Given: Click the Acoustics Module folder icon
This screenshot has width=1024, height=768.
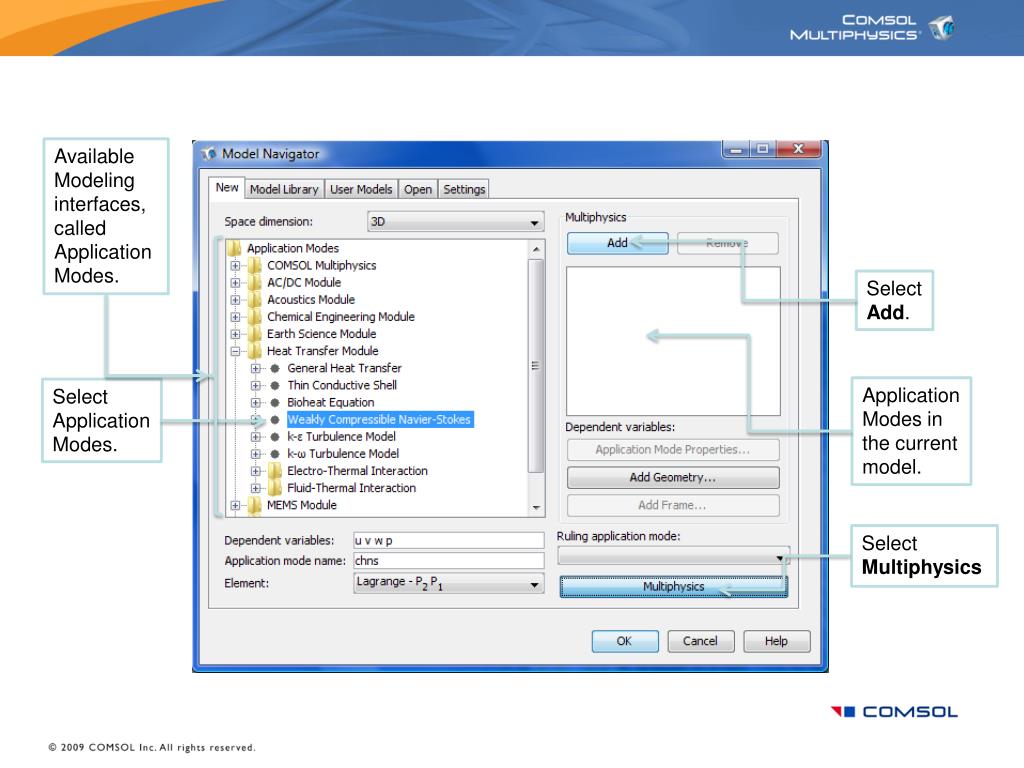Looking at the screenshot, I should (255, 299).
